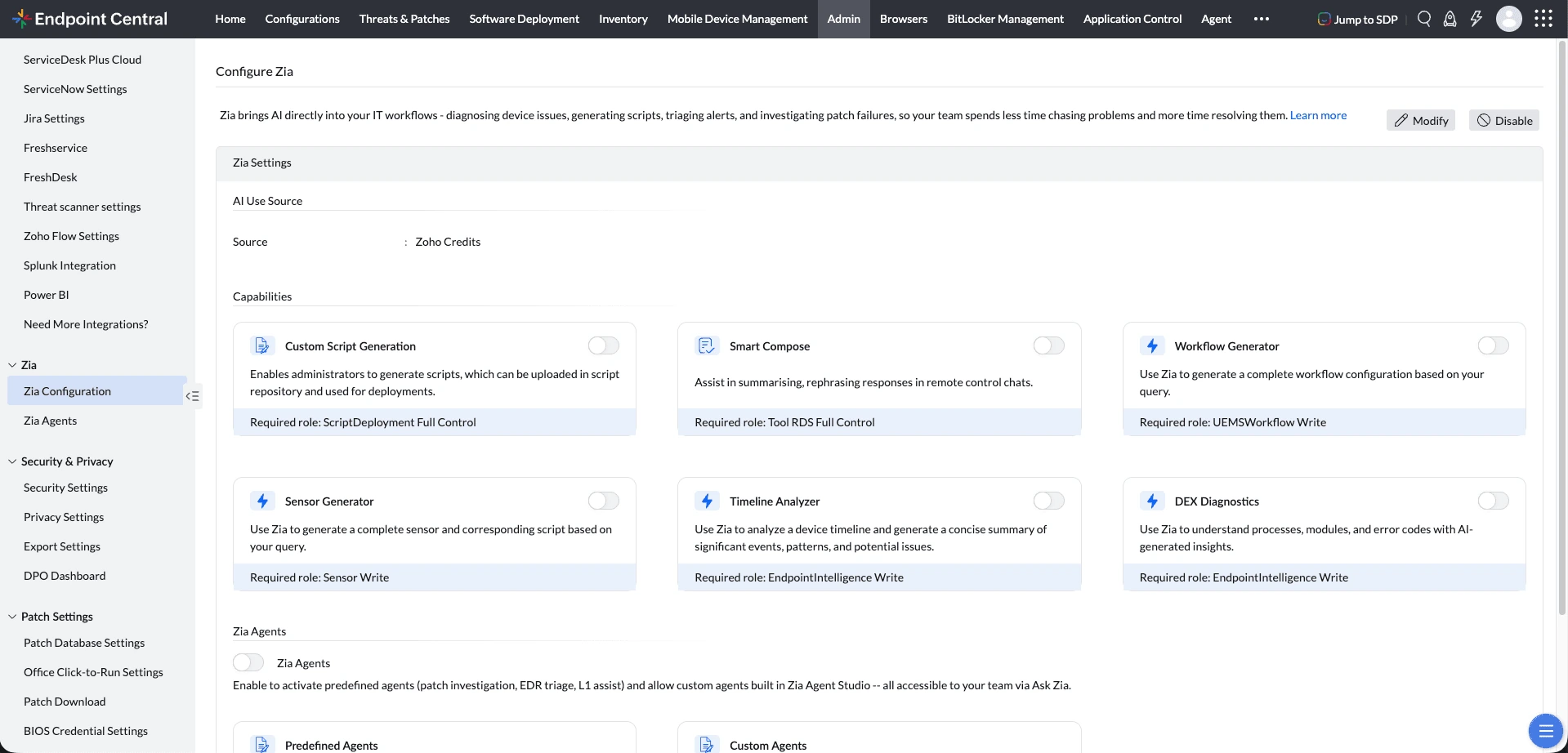This screenshot has height=753, width=1568.
Task: Click the Disable button
Action: [1504, 120]
